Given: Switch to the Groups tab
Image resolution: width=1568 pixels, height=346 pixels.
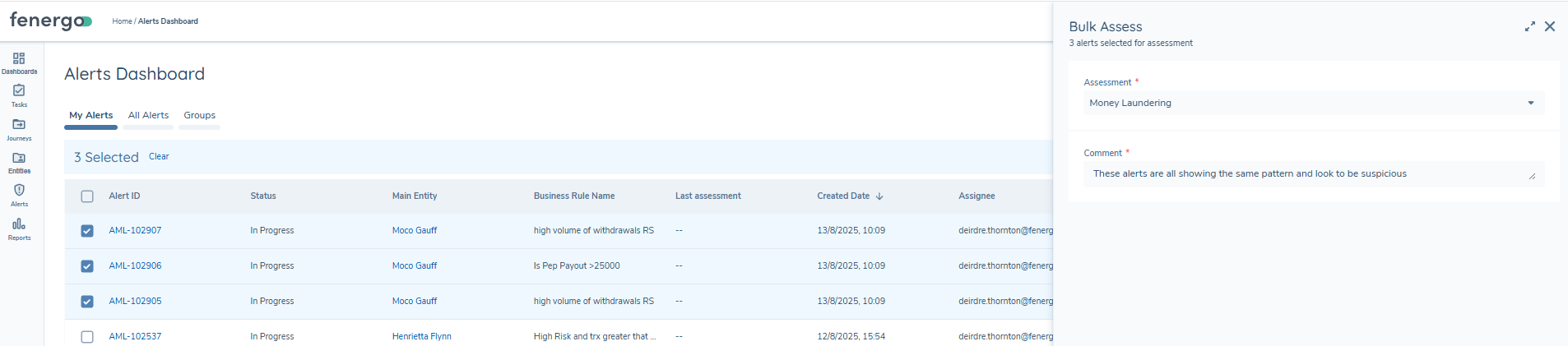Looking at the screenshot, I should click(x=199, y=116).
